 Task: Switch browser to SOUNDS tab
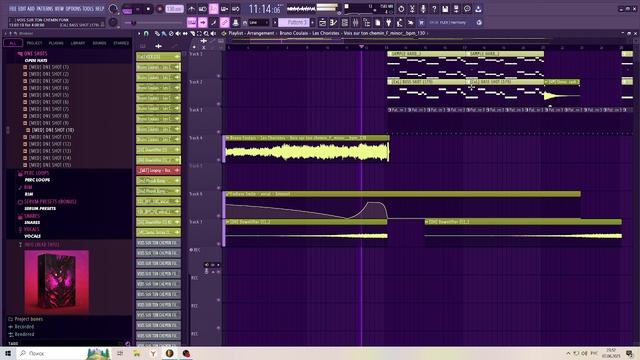[x=99, y=43]
